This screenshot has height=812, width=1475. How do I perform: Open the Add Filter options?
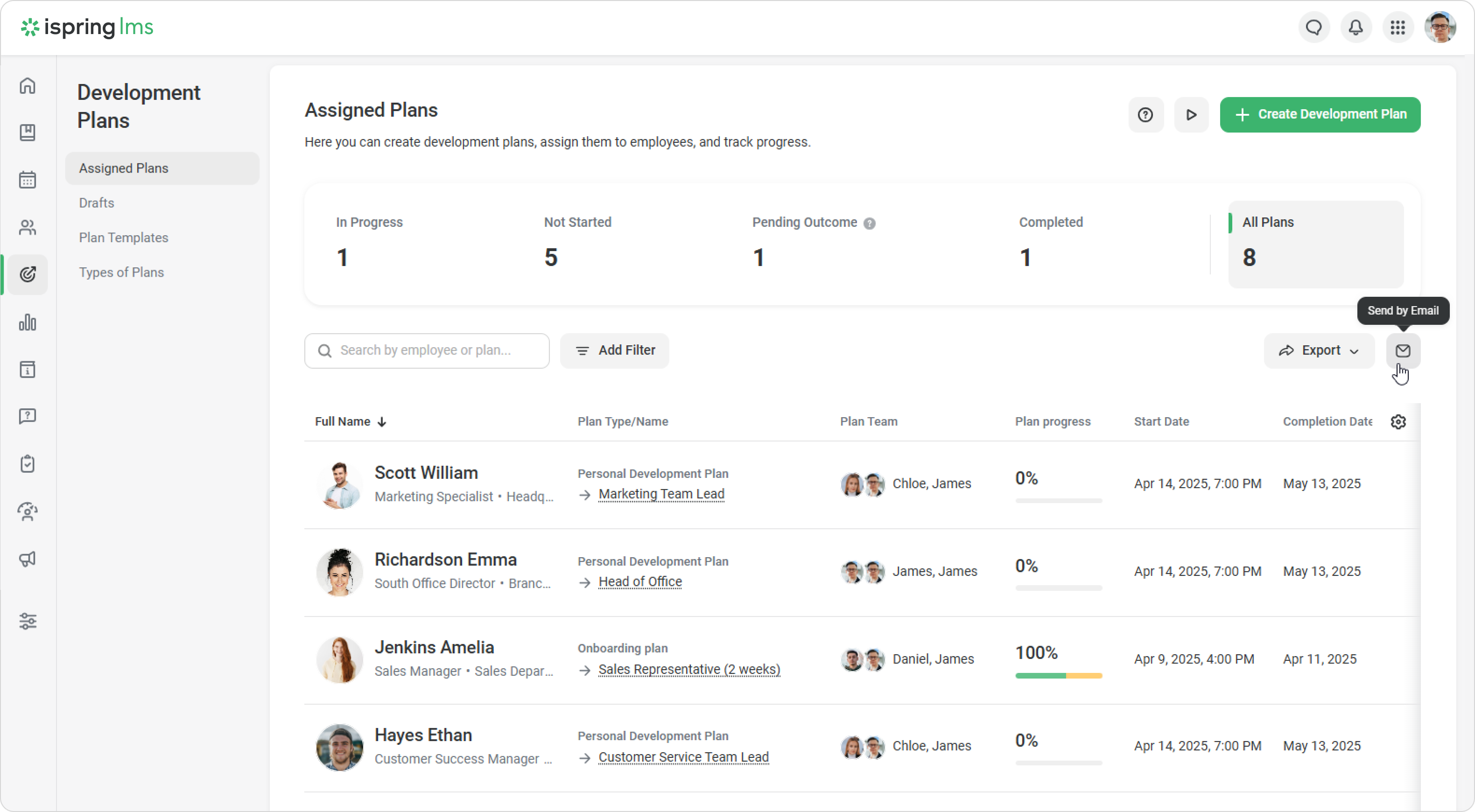tap(614, 350)
